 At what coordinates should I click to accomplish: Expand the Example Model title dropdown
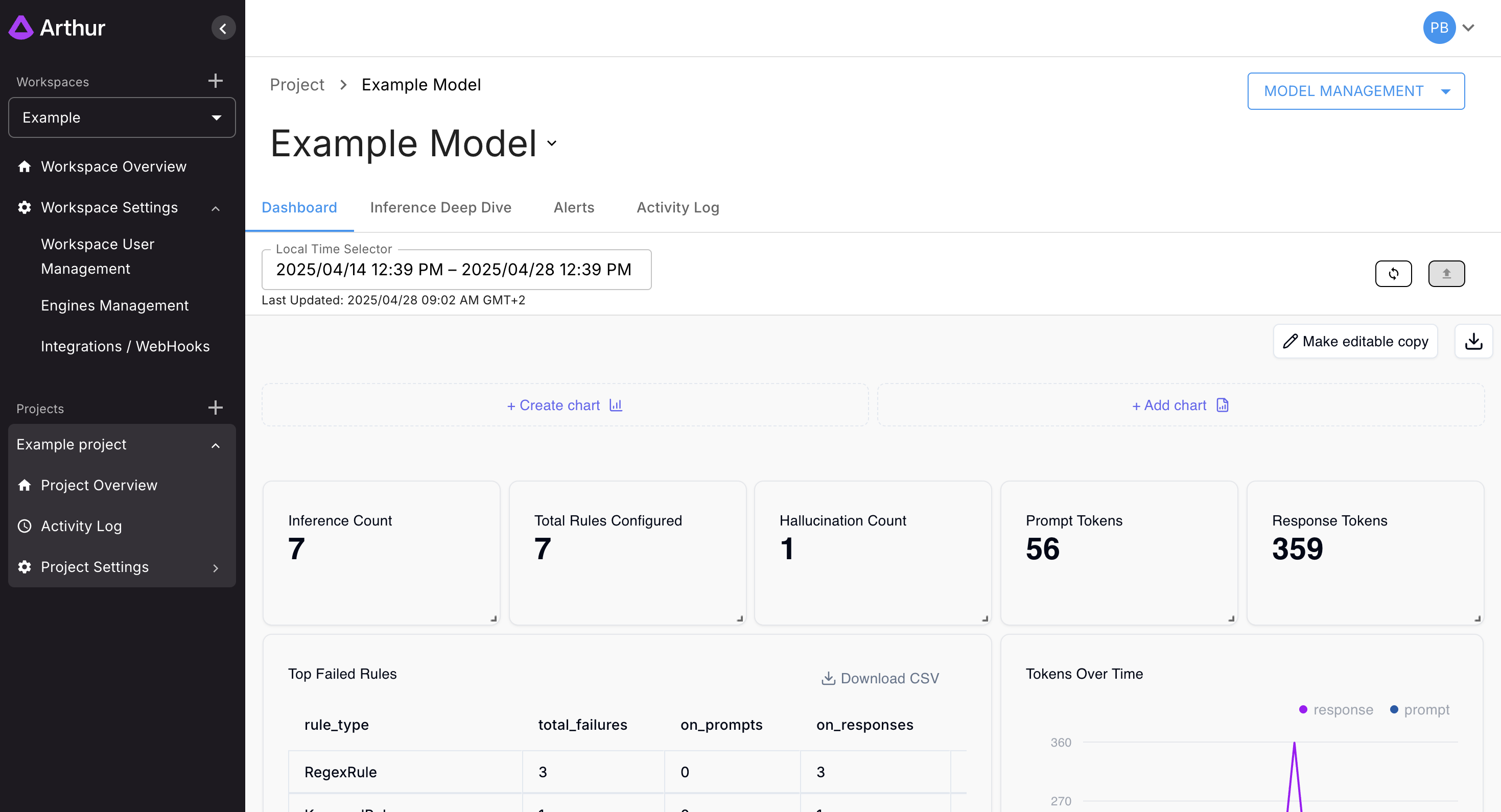551,144
